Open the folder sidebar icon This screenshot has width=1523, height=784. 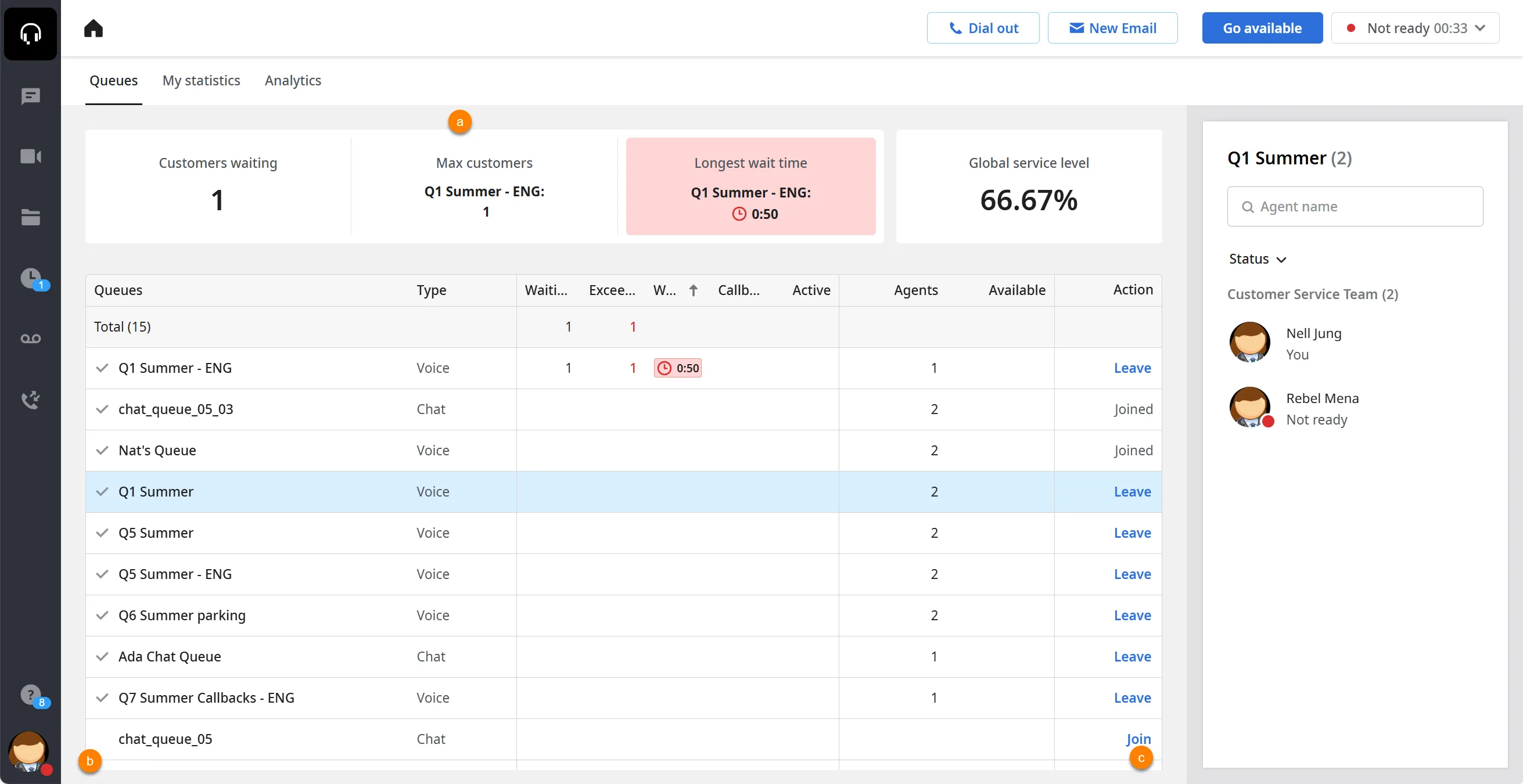tap(30, 217)
